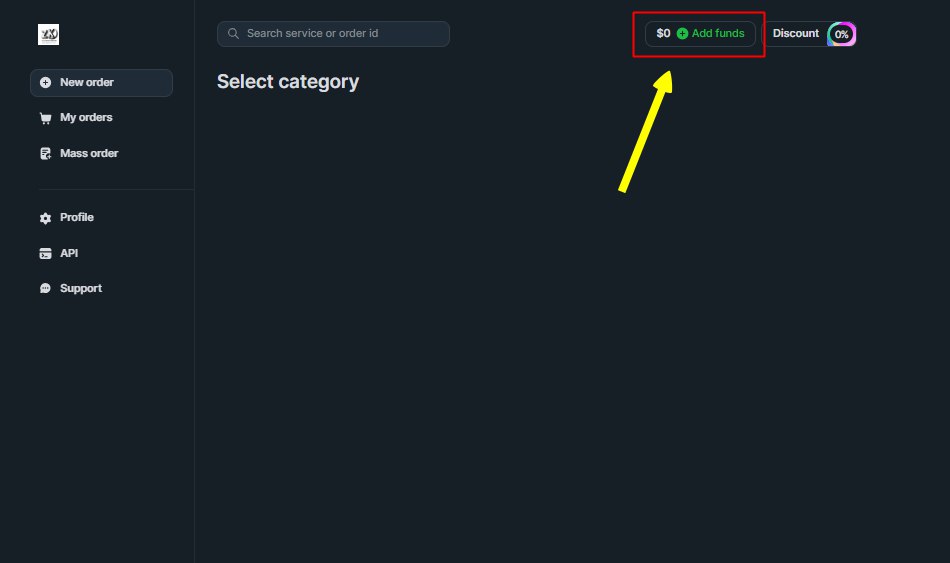Focus the Search service or order id field
The image size is (950, 563).
pos(340,34)
